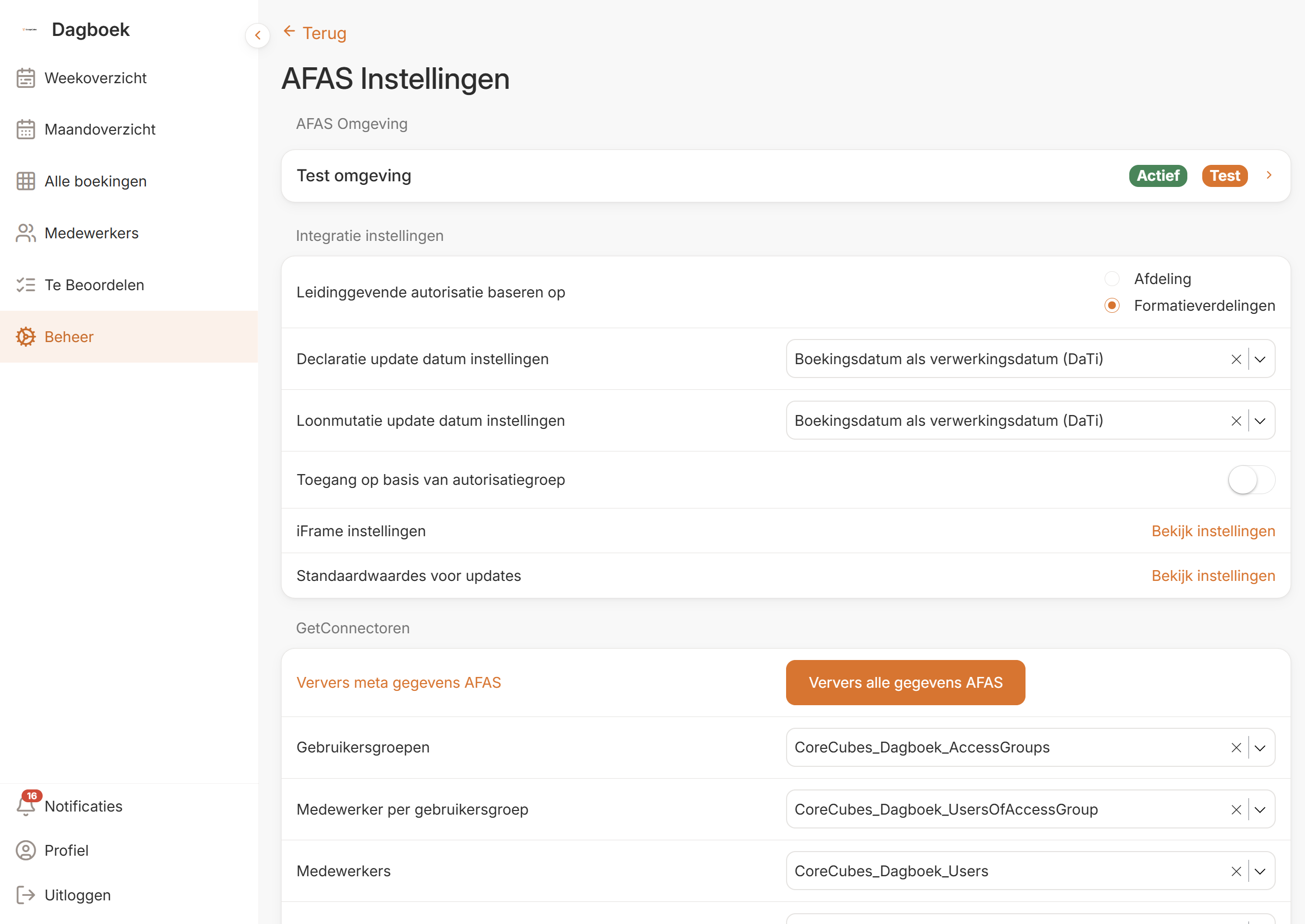Click the back arrow beside Terug

[x=289, y=32]
